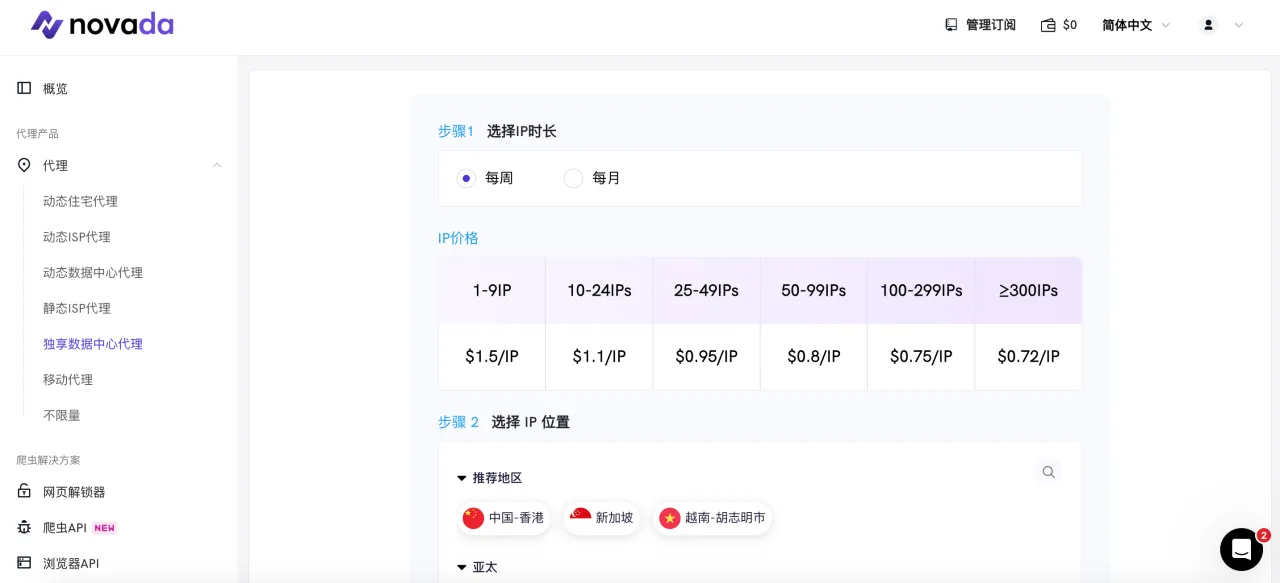Collapse the 代理 sidebar section
Screen dimensions: 1280x583
[216, 165]
